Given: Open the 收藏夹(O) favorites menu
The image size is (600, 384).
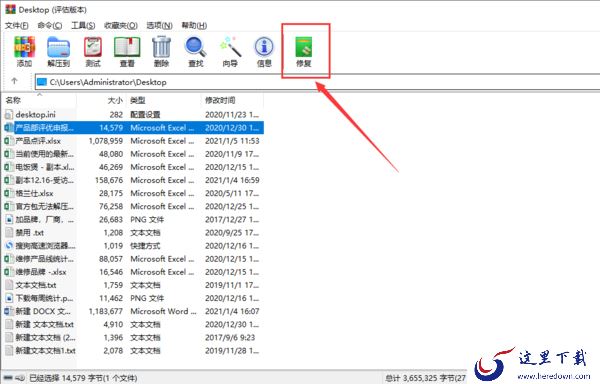Looking at the screenshot, I should click(x=121, y=26).
